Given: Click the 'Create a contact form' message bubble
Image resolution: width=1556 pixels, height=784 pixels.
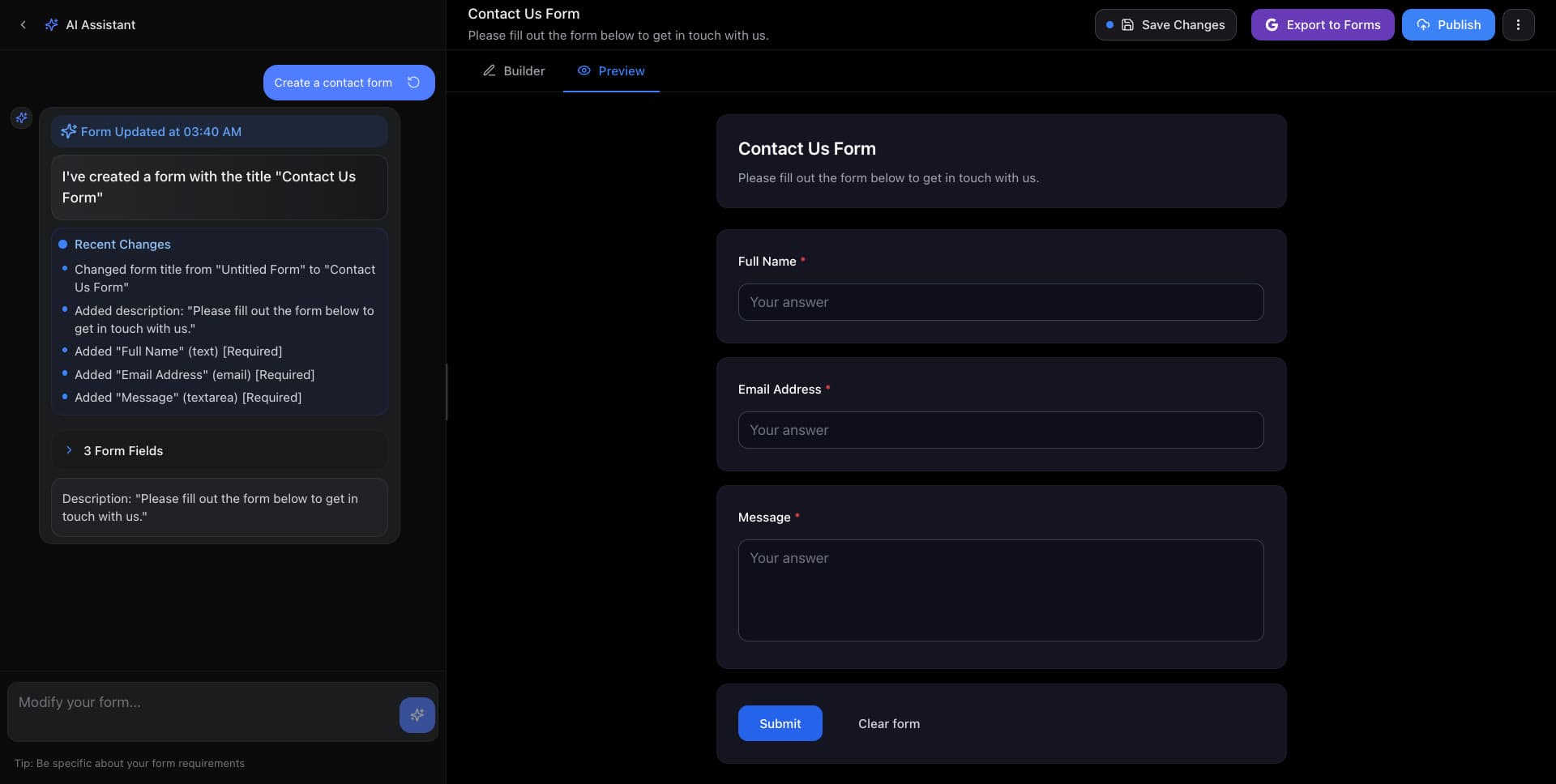Looking at the screenshot, I should click(x=349, y=83).
